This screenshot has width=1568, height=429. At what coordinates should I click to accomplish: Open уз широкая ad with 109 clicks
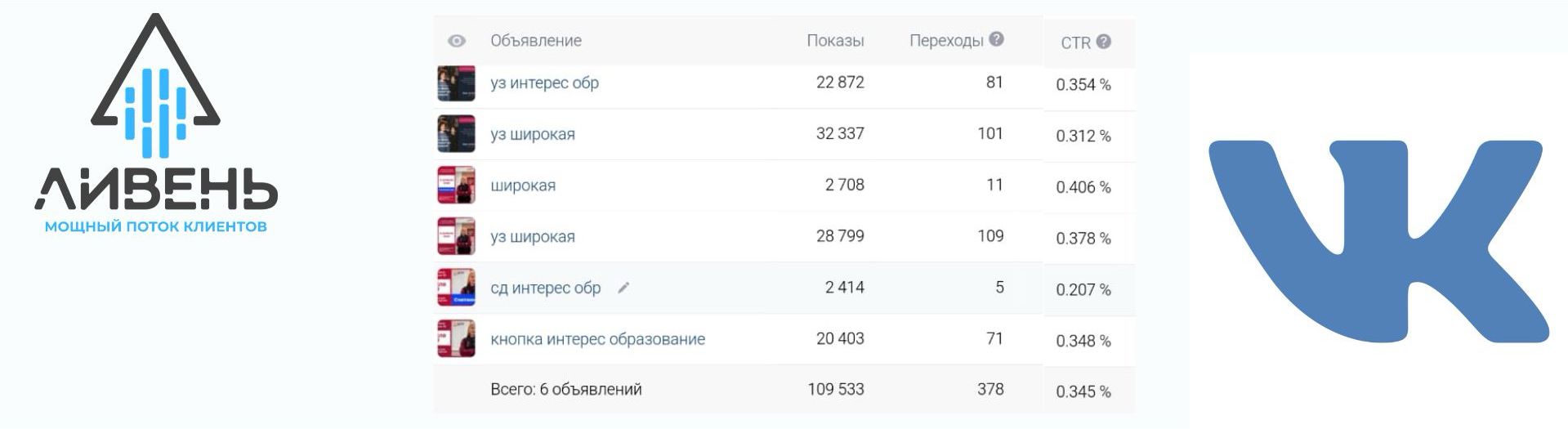point(532,237)
